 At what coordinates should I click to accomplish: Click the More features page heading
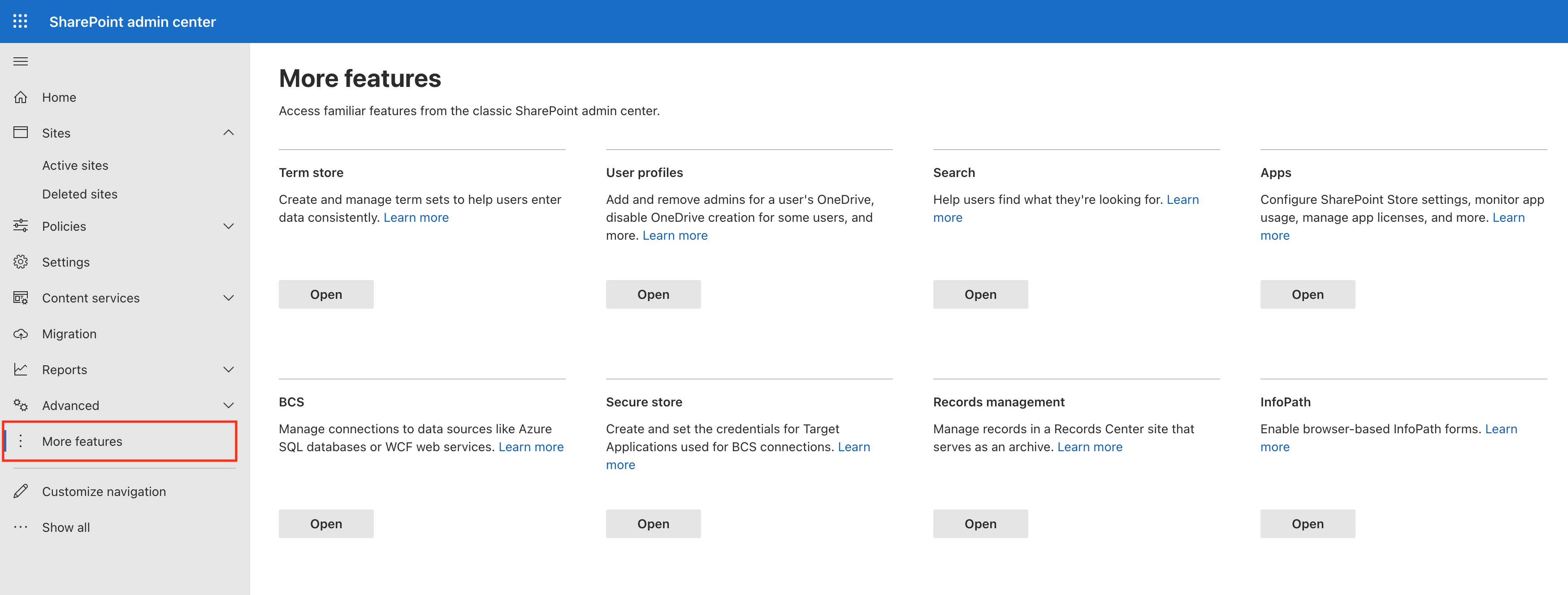click(x=360, y=78)
